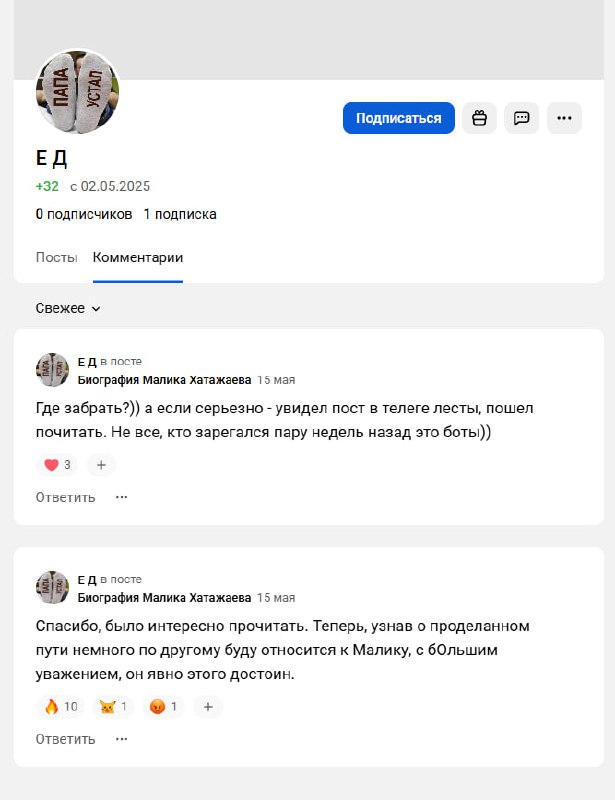The width and height of the screenshot is (615, 800).
Task: Reply to the first comment via Ответить
Action: pyautogui.click(x=66, y=497)
